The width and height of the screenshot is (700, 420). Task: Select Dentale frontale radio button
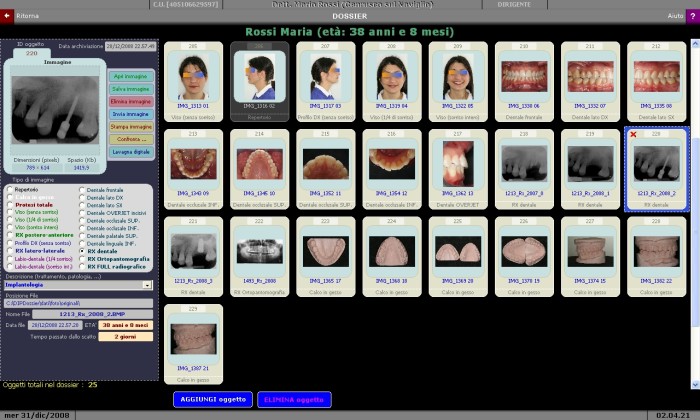[82, 190]
